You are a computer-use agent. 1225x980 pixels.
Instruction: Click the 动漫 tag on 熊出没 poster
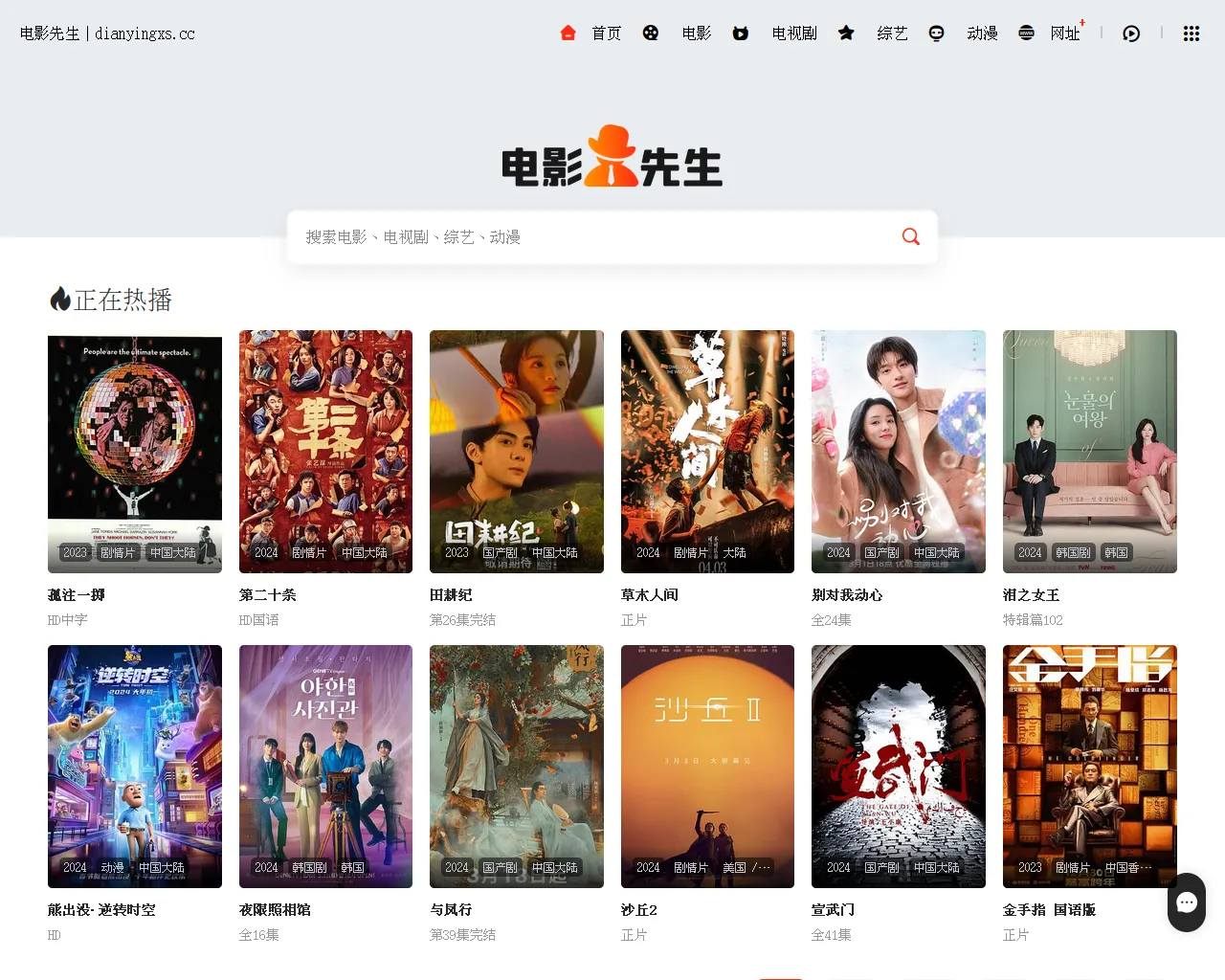[113, 867]
